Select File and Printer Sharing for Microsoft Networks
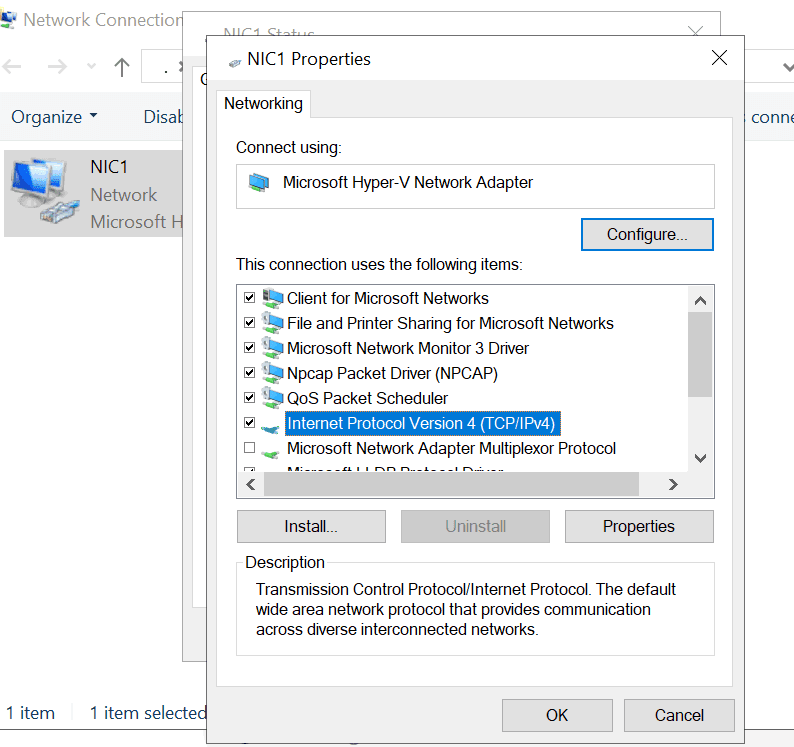 tap(450, 323)
